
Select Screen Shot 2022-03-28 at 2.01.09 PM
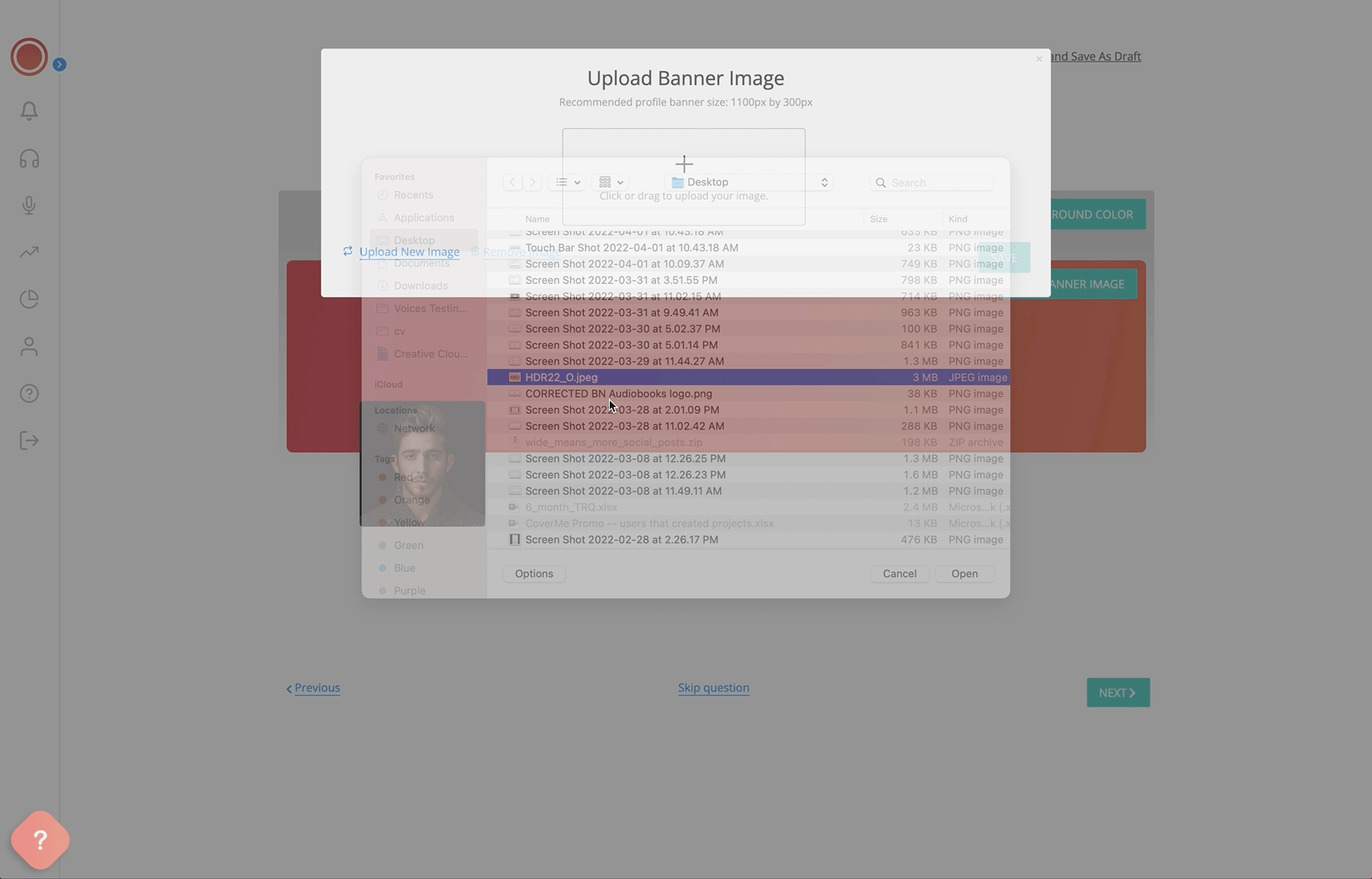point(748,409)
